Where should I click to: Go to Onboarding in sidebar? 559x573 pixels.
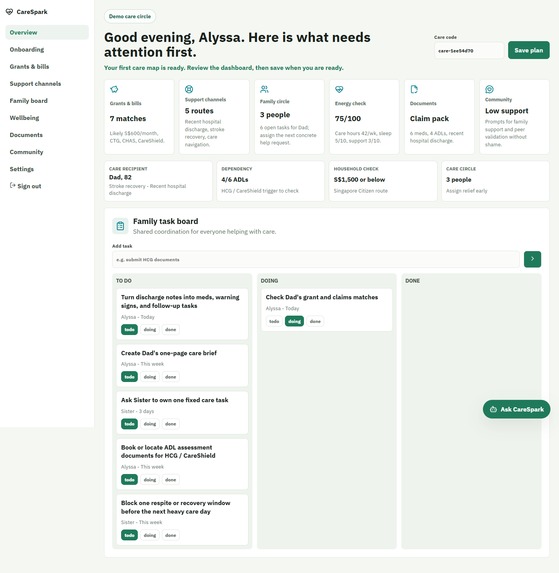tap(47, 49)
